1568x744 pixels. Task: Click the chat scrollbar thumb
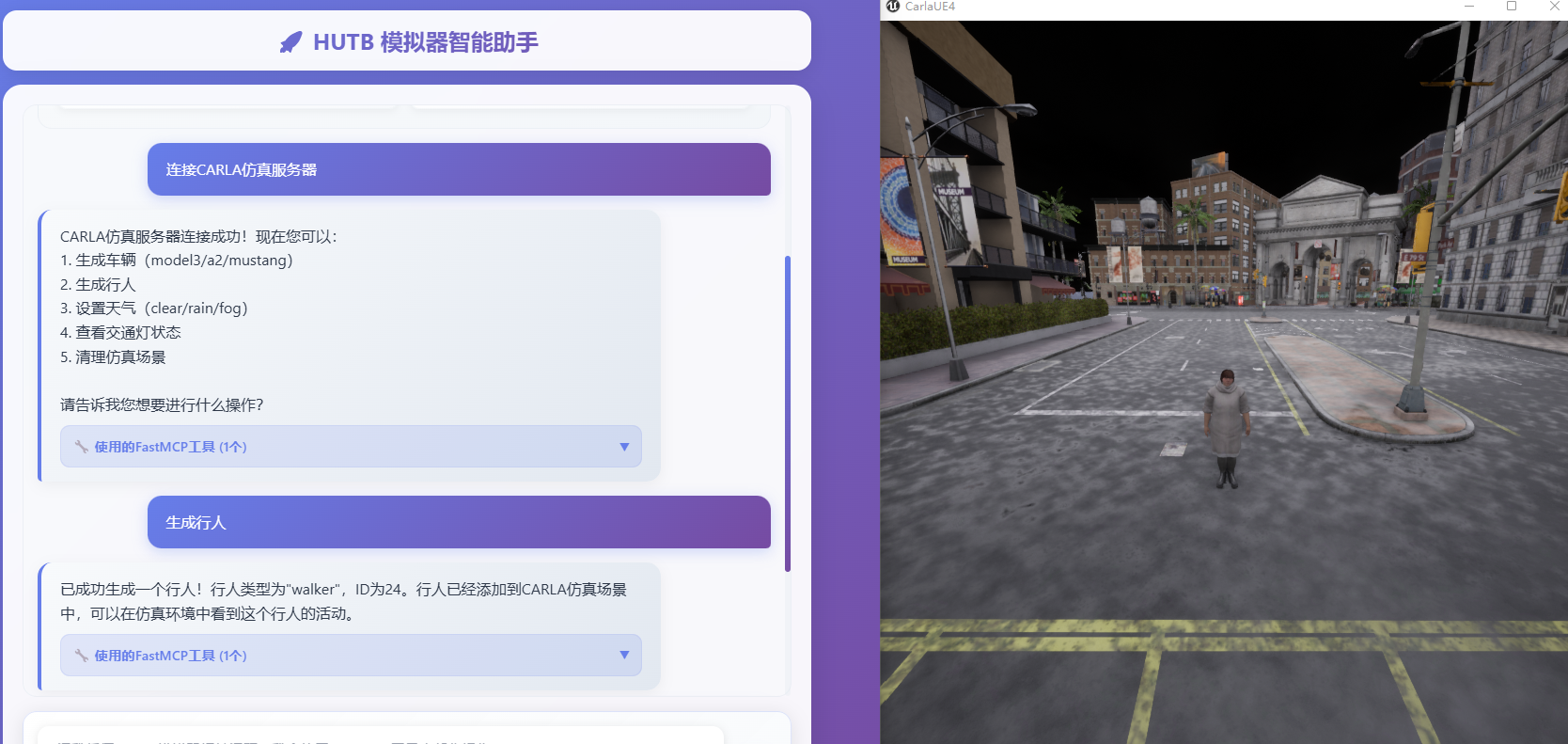click(788, 413)
